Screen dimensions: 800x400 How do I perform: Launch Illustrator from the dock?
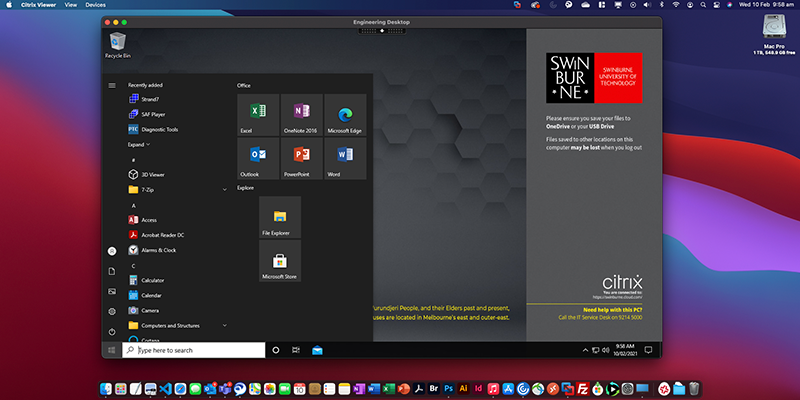(x=463, y=389)
